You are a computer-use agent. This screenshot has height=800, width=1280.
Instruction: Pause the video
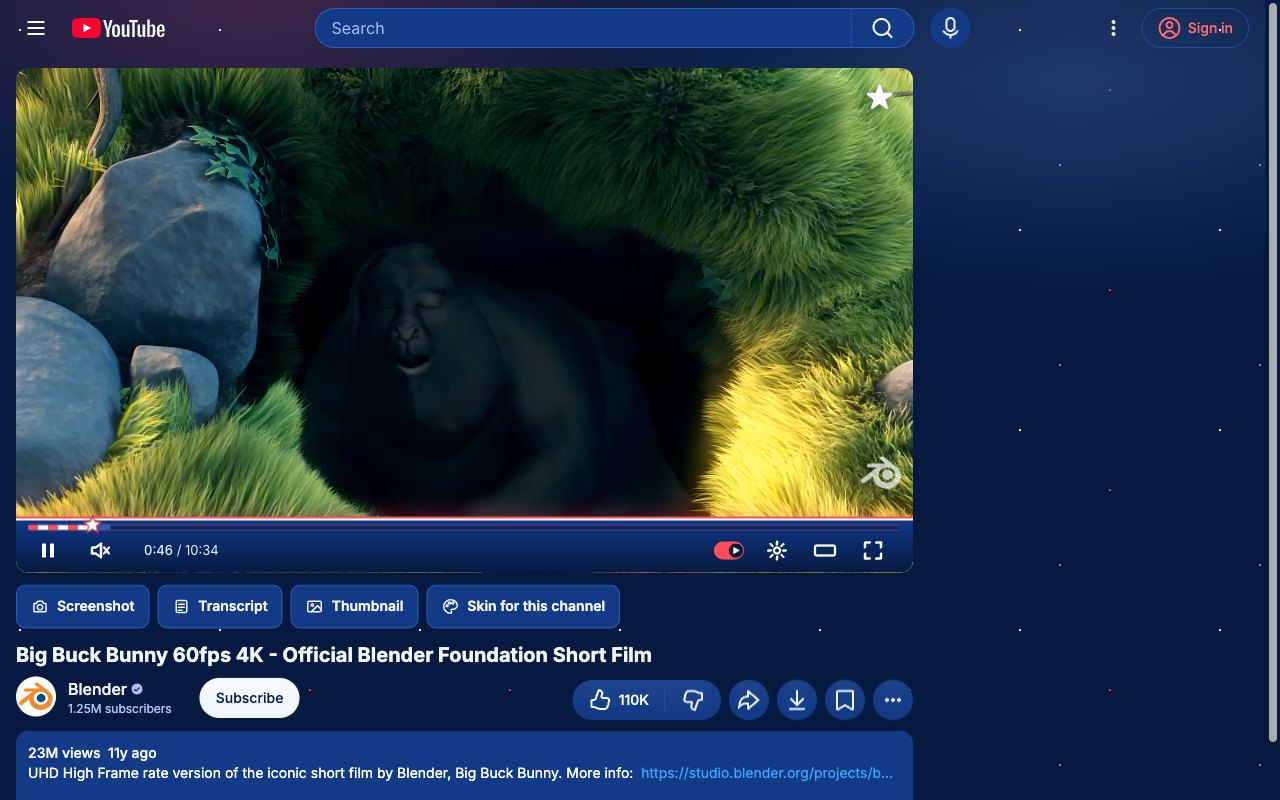48,550
